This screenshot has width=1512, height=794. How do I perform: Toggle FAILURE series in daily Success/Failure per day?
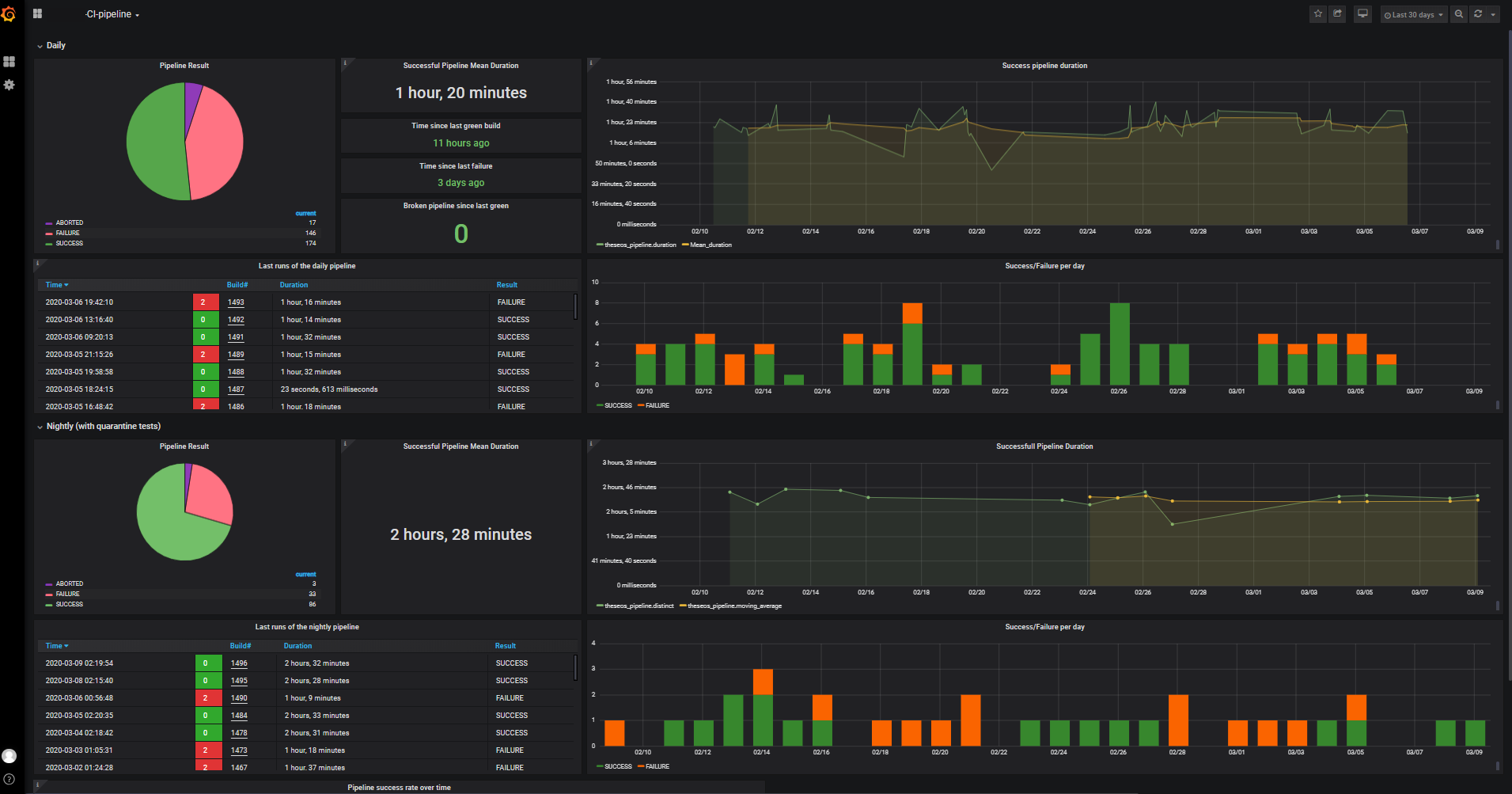(657, 405)
